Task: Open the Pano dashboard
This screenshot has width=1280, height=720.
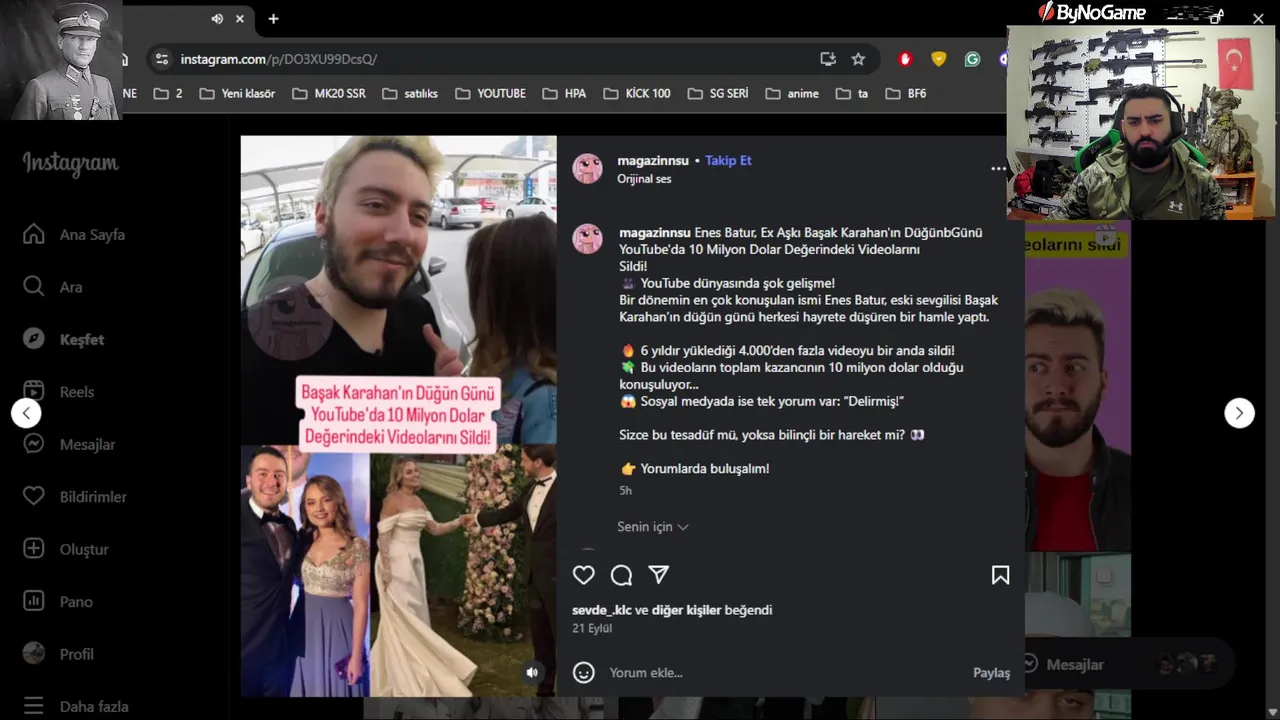Action: pyautogui.click(x=58, y=602)
